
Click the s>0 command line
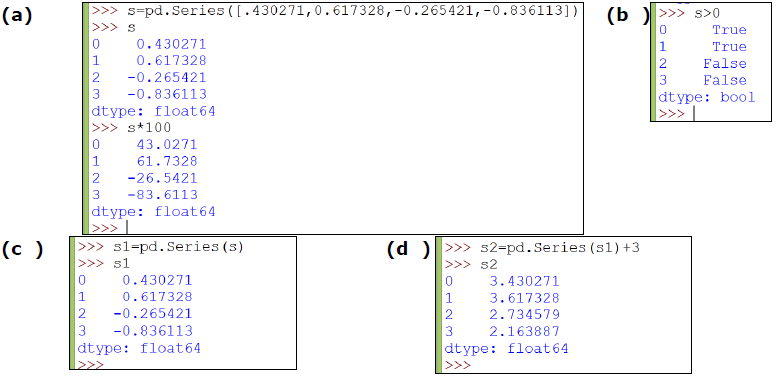point(689,14)
